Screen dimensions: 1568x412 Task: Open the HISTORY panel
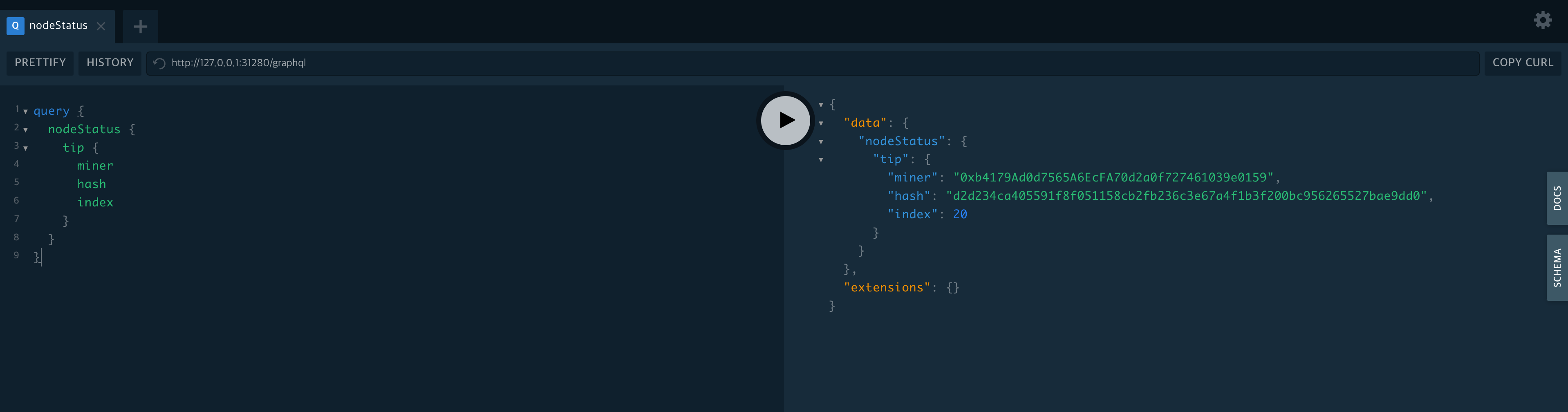click(110, 63)
